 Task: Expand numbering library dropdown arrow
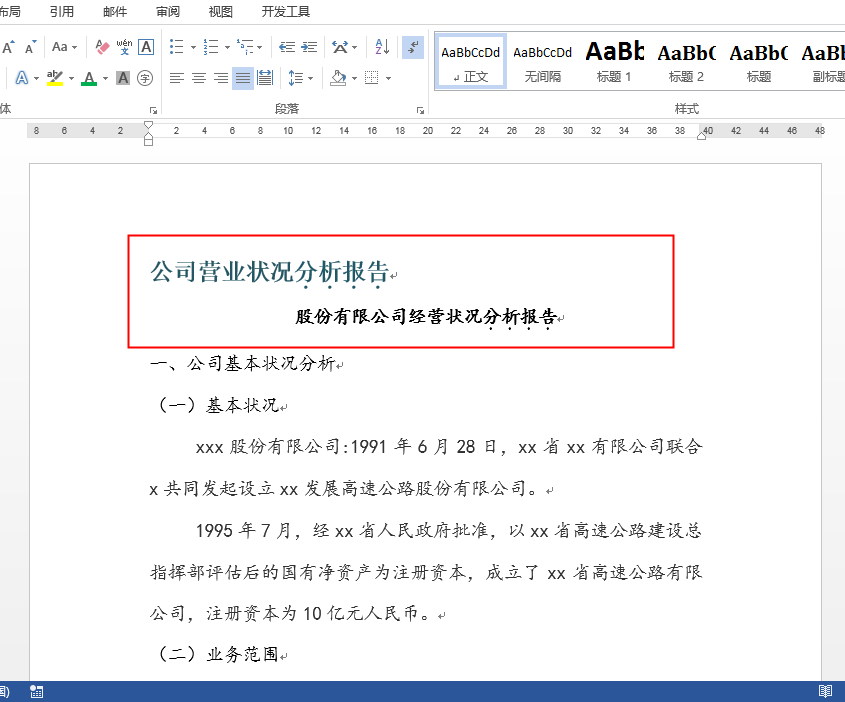point(227,47)
